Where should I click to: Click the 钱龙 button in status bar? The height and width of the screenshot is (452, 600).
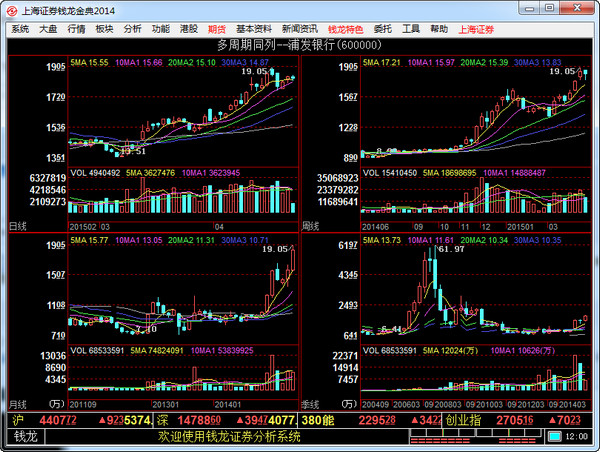pos(25,436)
